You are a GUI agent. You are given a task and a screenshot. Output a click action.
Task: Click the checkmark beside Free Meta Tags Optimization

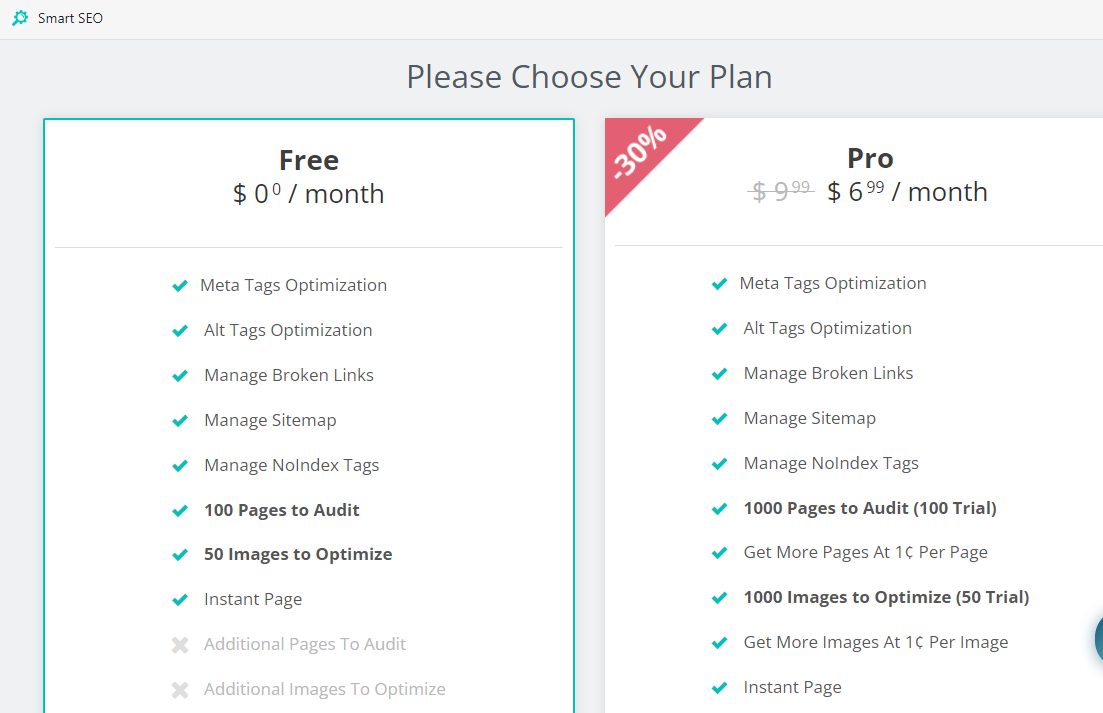[x=180, y=285]
